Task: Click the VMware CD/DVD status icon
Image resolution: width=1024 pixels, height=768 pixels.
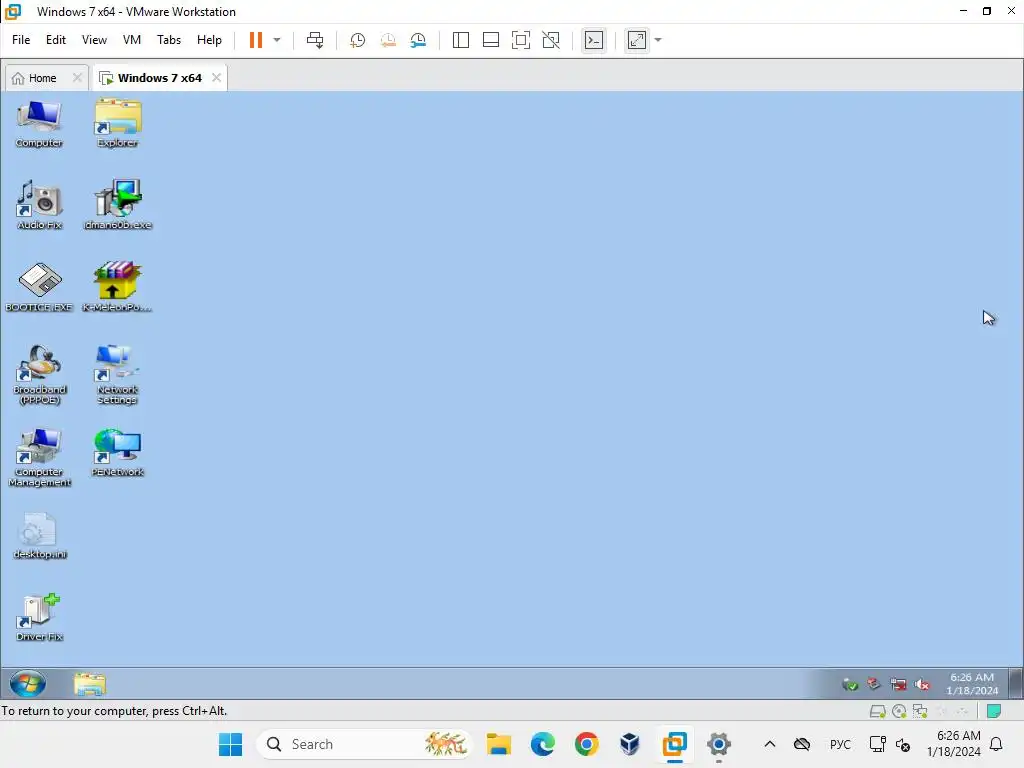Action: (x=899, y=711)
